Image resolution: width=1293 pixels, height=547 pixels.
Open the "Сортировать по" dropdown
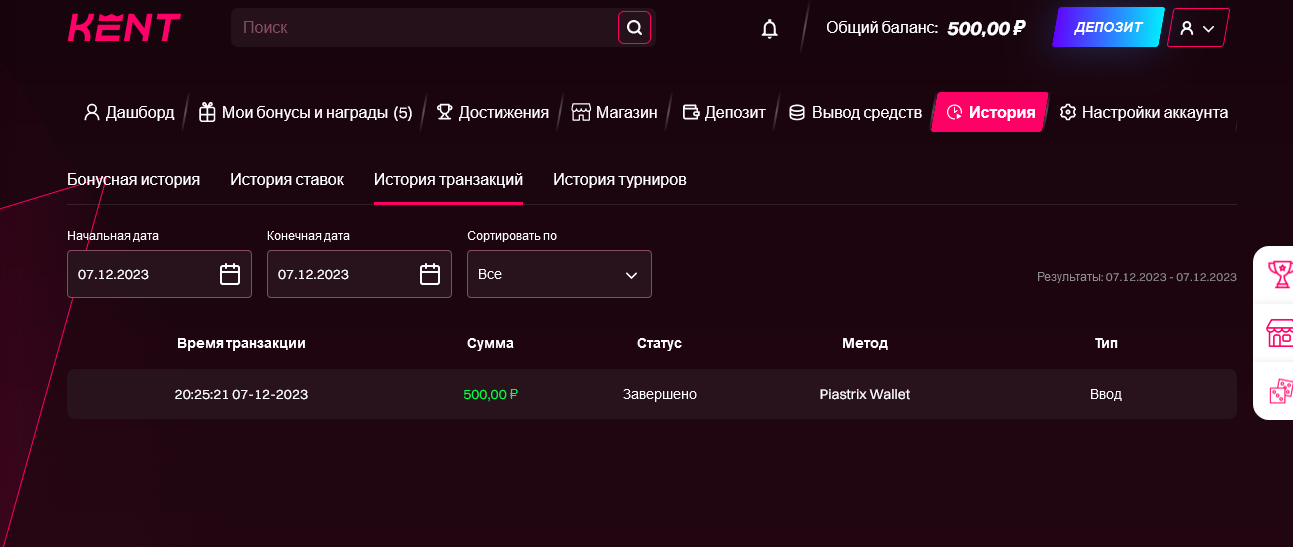(x=559, y=274)
